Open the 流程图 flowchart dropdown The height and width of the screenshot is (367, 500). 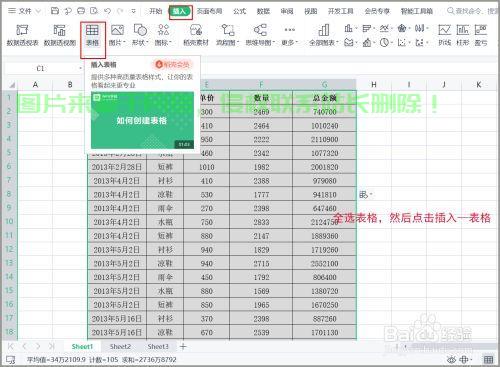tap(228, 35)
